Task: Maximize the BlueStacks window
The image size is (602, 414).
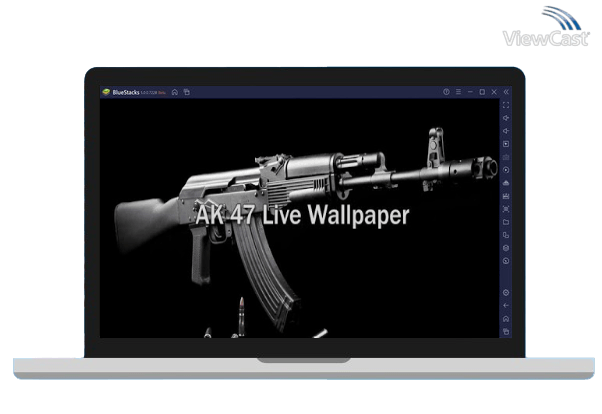Action: pyautogui.click(x=482, y=92)
